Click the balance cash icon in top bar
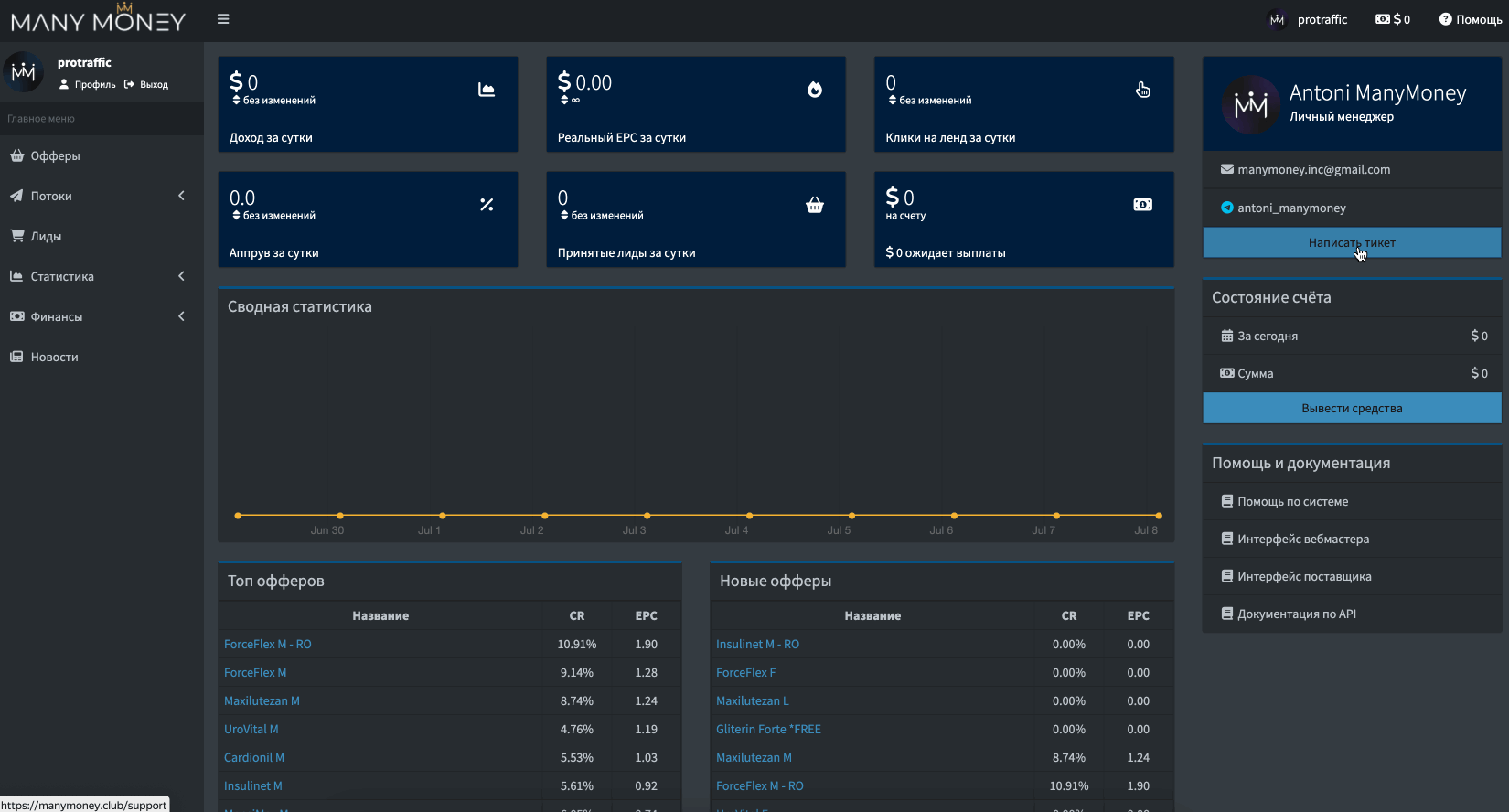Viewport: 1509px width, 812px height. [1383, 19]
